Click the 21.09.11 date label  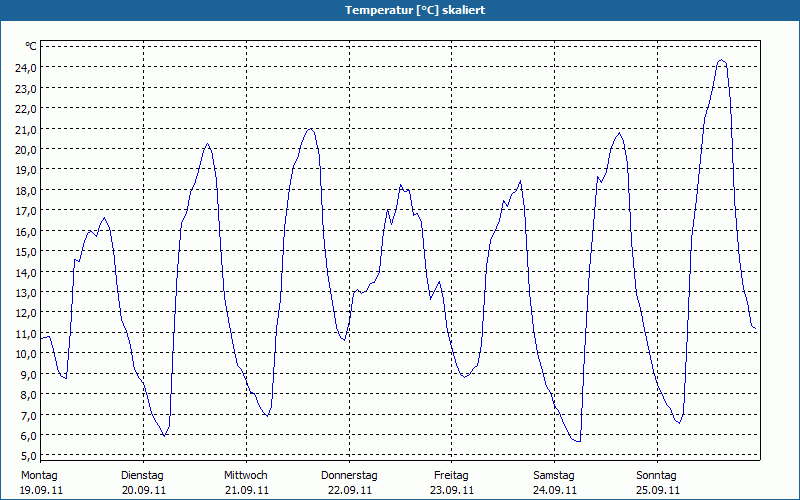247,490
